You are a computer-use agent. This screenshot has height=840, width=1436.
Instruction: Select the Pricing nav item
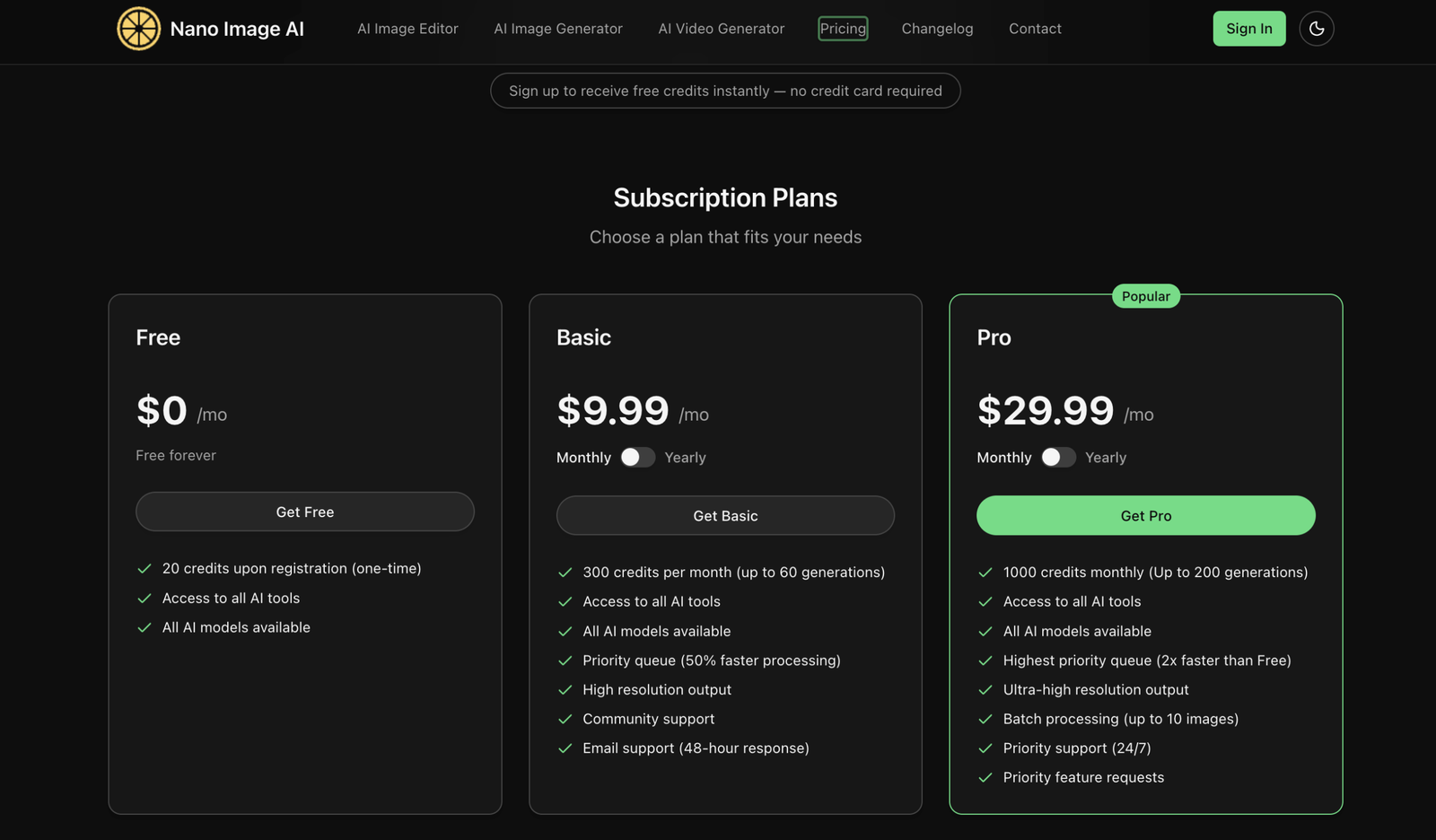click(843, 29)
